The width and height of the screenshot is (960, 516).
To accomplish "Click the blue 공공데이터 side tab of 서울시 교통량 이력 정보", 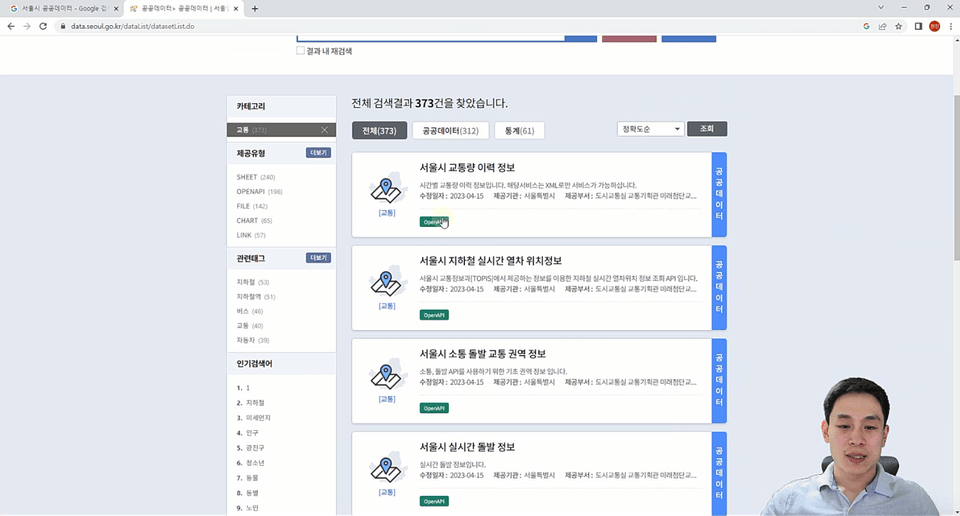I will pos(719,194).
